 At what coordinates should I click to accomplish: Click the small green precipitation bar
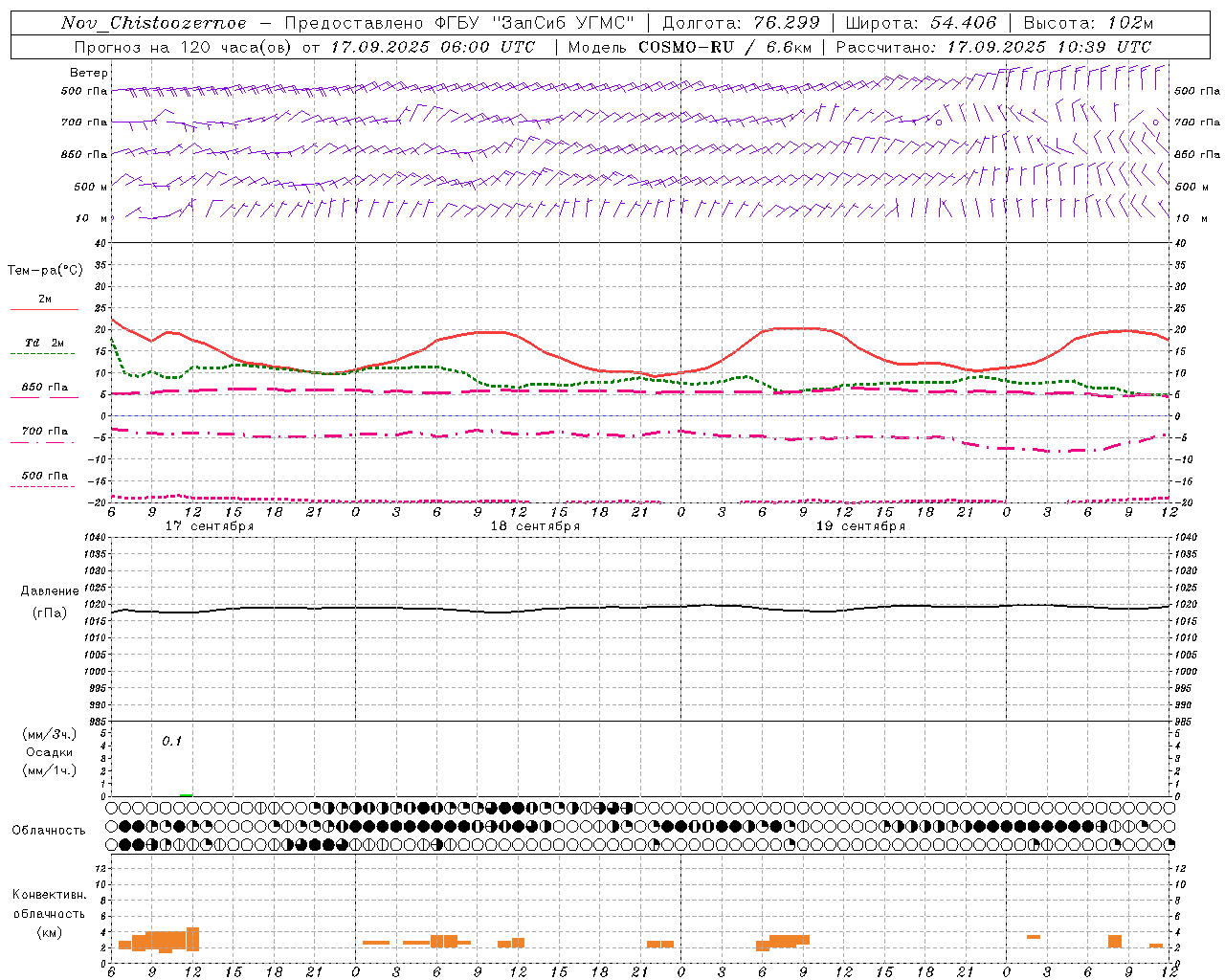click(x=186, y=794)
